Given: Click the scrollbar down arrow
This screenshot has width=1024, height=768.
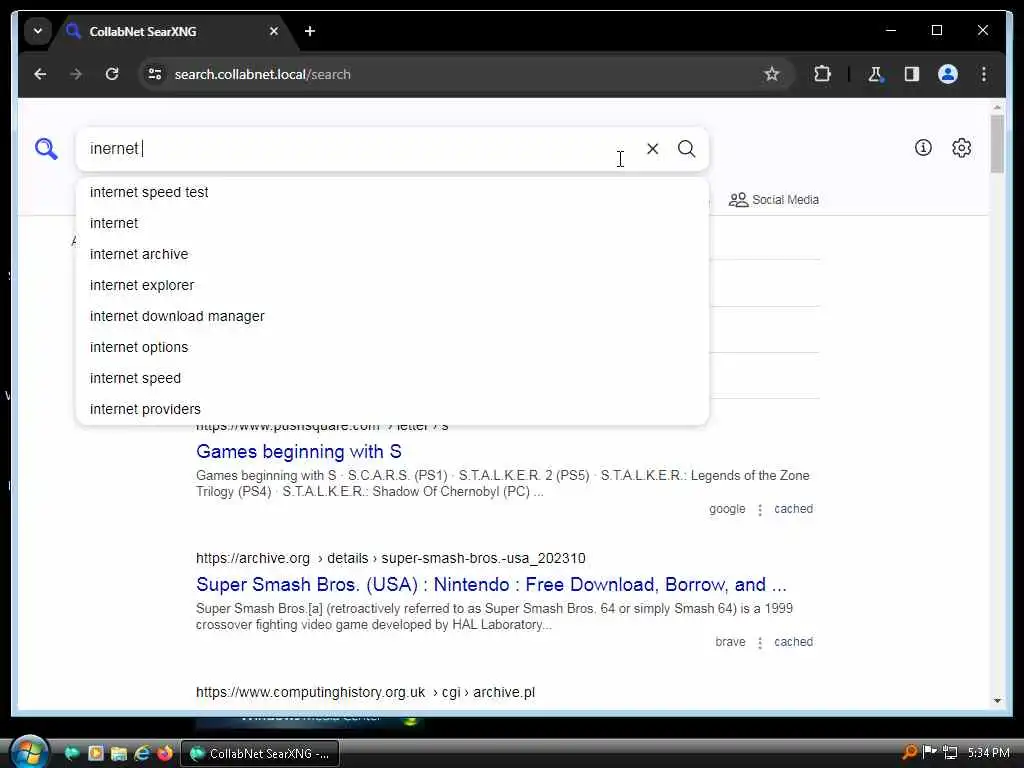Looking at the screenshot, I should point(997,701).
